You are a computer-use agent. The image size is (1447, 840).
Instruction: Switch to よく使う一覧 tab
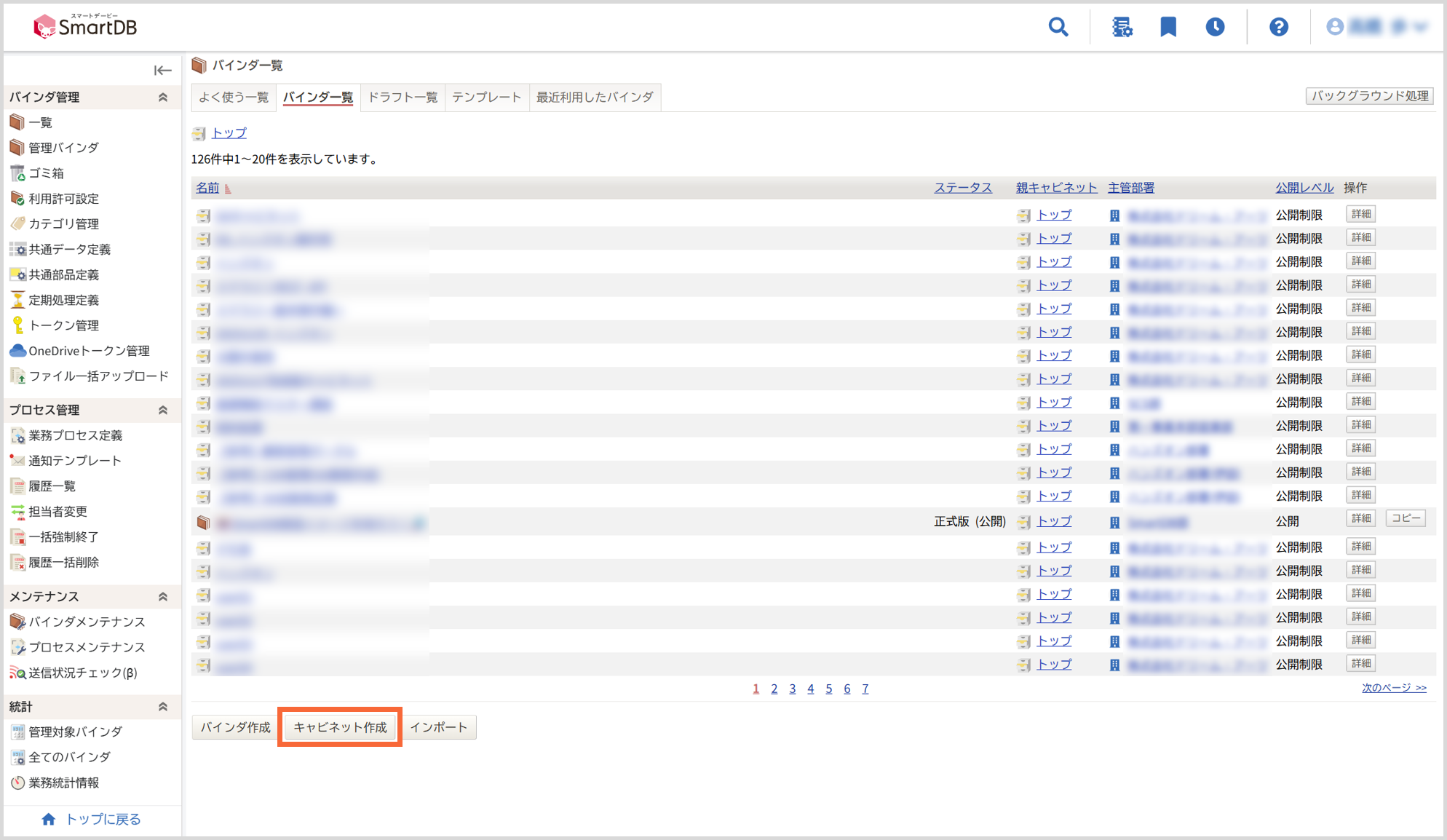click(x=234, y=98)
